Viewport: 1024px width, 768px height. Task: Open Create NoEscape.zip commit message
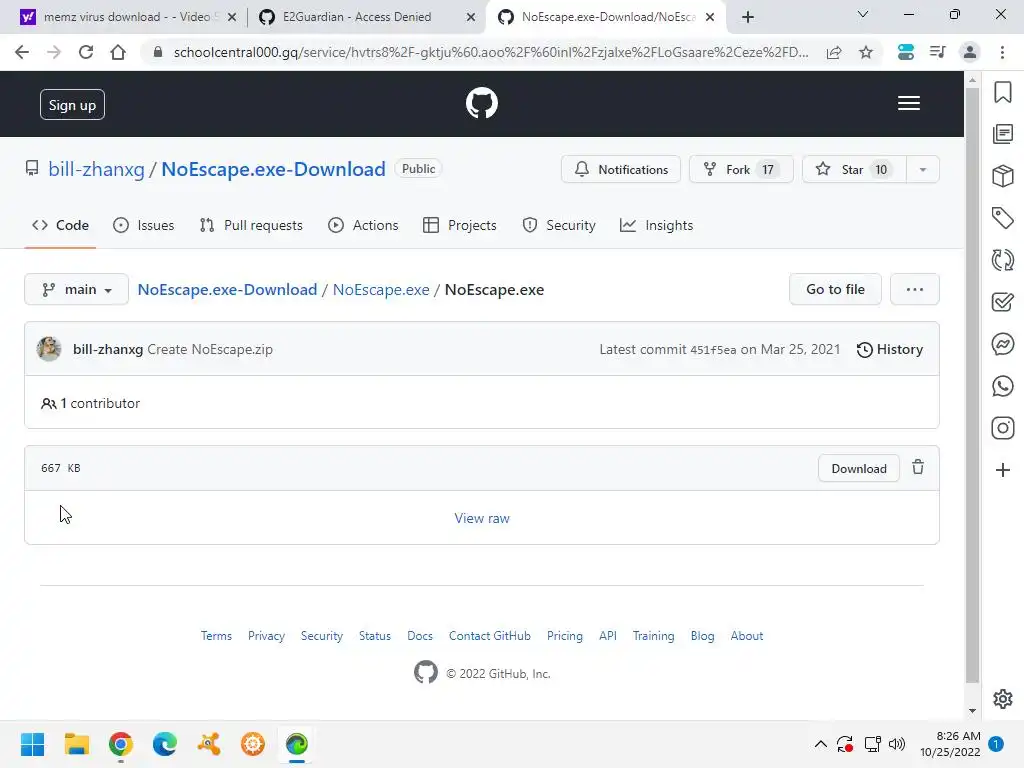tap(210, 349)
